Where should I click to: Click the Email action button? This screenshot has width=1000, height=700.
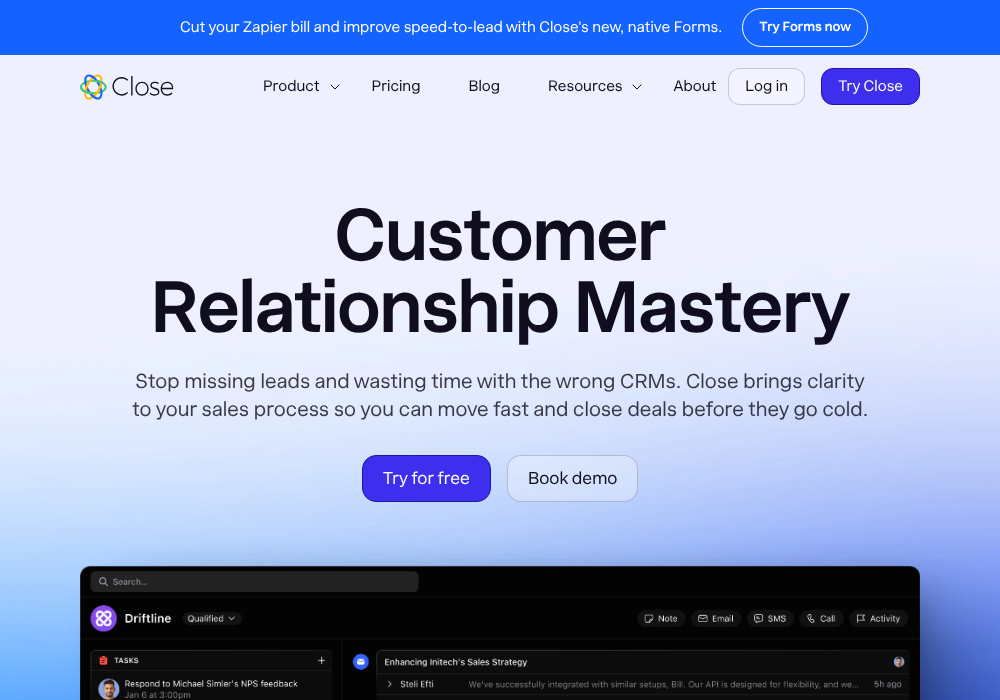[x=716, y=619]
